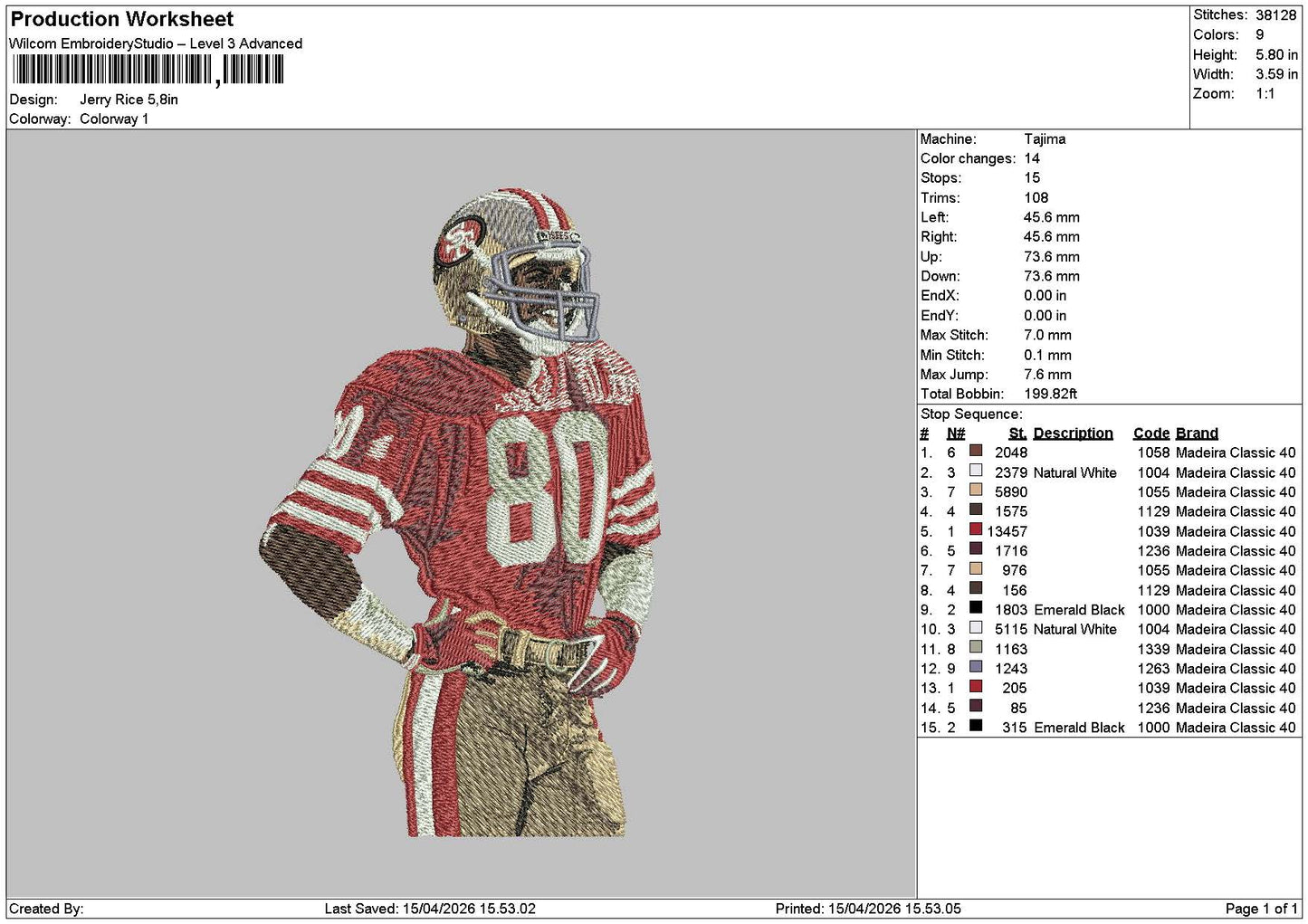Click 'Emerald Black' description in stop row 15

point(1079,728)
